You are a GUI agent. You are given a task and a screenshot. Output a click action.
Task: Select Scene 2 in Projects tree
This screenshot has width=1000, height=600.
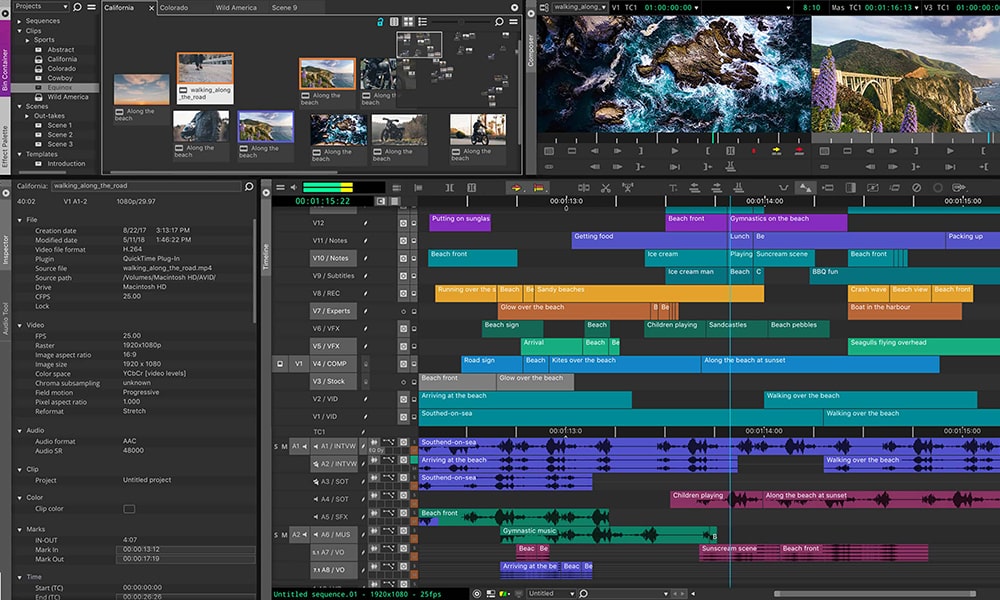[59, 135]
